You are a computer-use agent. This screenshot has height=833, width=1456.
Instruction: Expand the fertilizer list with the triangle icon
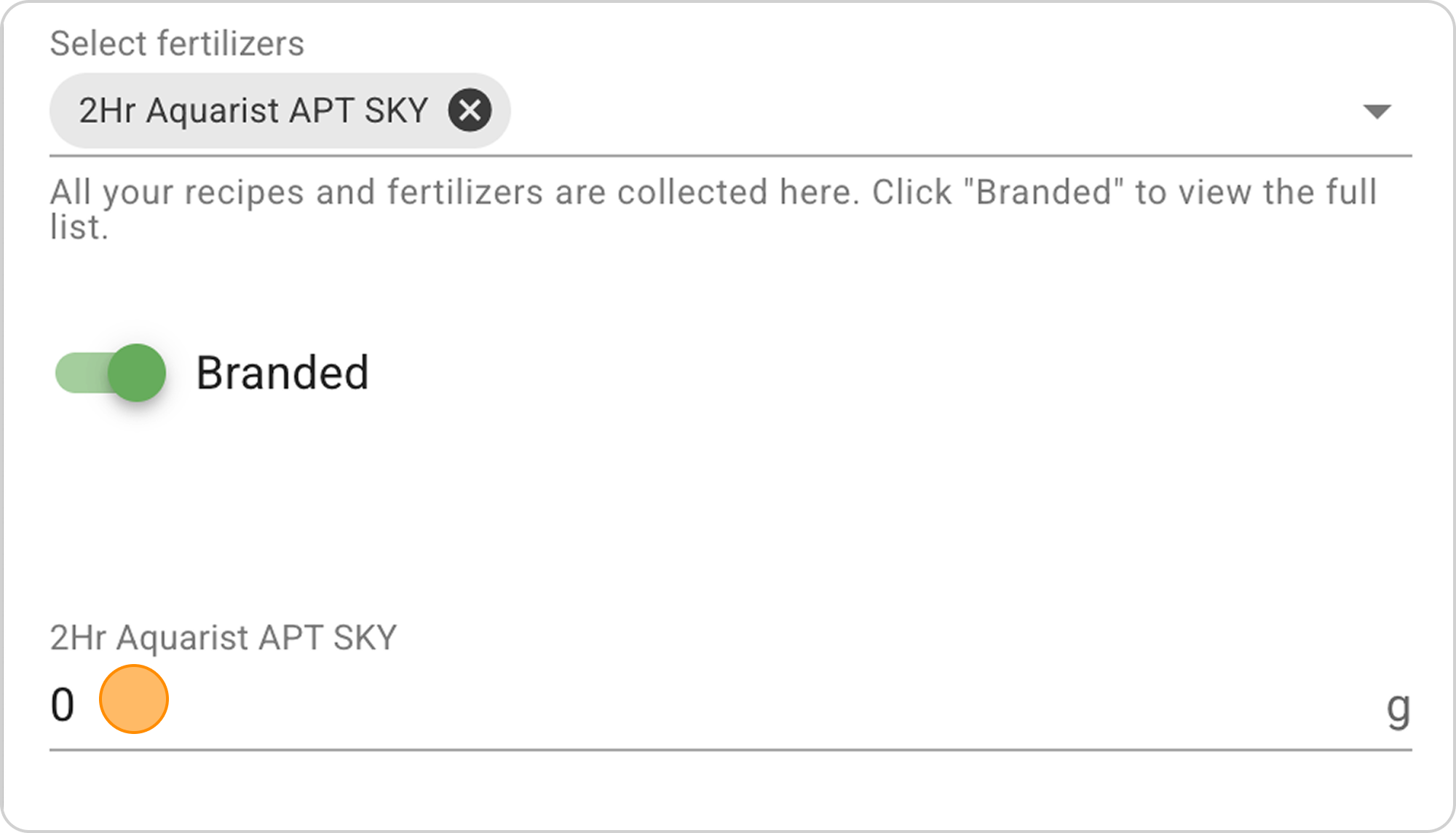1377,111
